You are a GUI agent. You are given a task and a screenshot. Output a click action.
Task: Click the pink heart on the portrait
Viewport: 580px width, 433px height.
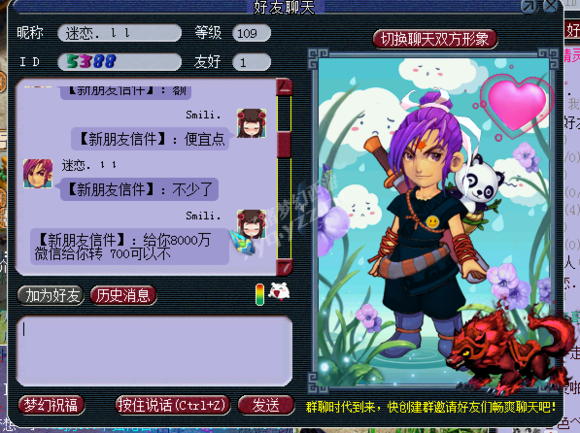[x=517, y=106]
